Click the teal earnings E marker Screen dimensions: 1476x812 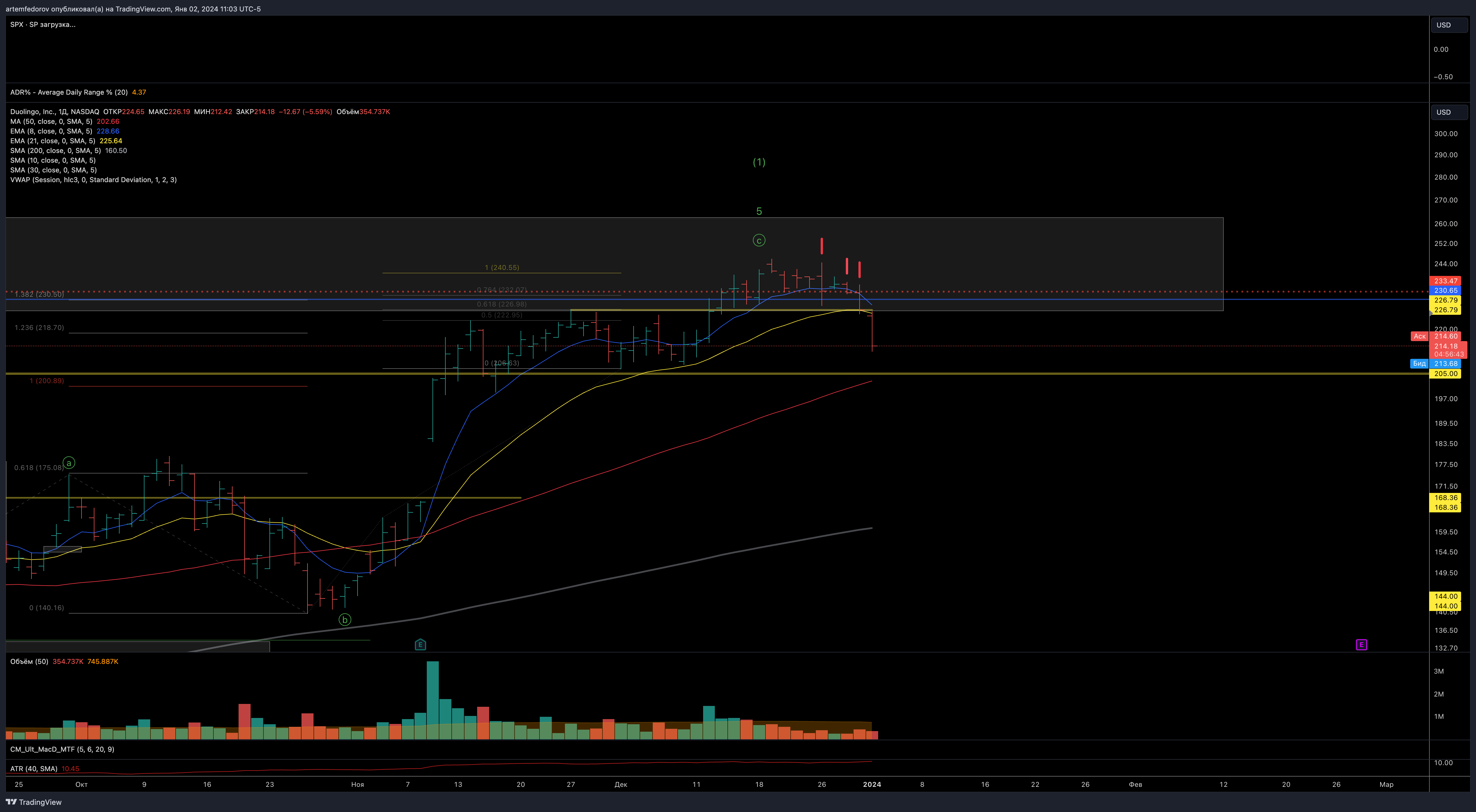420,645
